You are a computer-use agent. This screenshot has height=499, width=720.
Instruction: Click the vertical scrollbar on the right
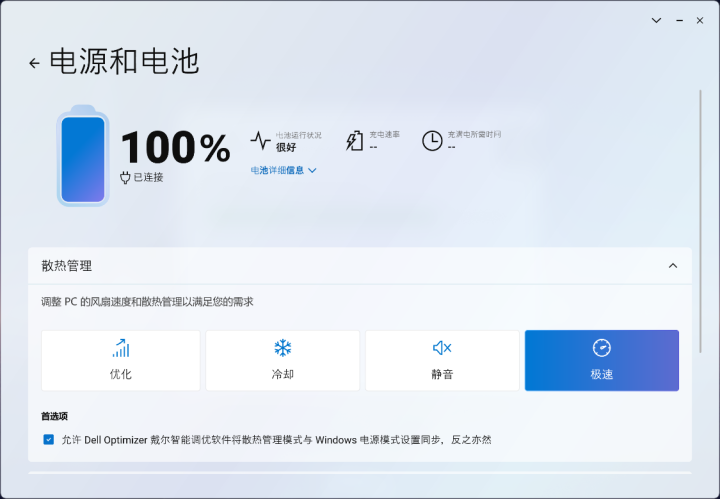coord(705,200)
